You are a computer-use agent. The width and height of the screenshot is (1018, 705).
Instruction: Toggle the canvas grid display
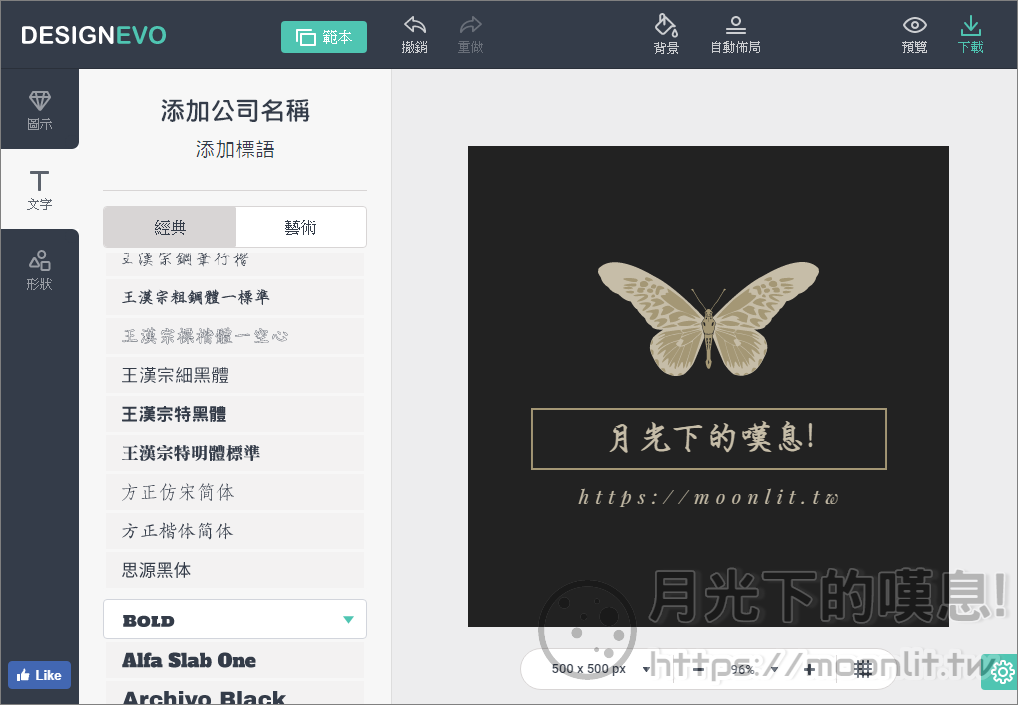(x=864, y=669)
